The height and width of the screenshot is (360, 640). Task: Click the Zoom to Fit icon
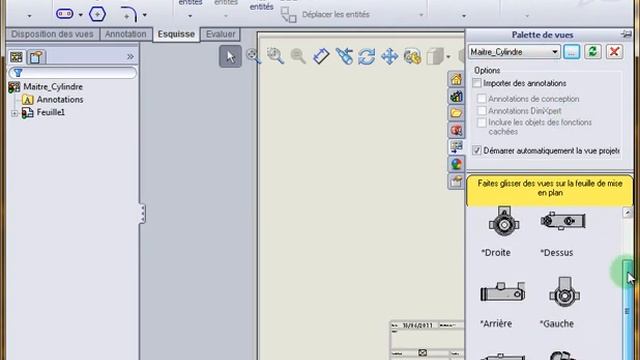253,56
